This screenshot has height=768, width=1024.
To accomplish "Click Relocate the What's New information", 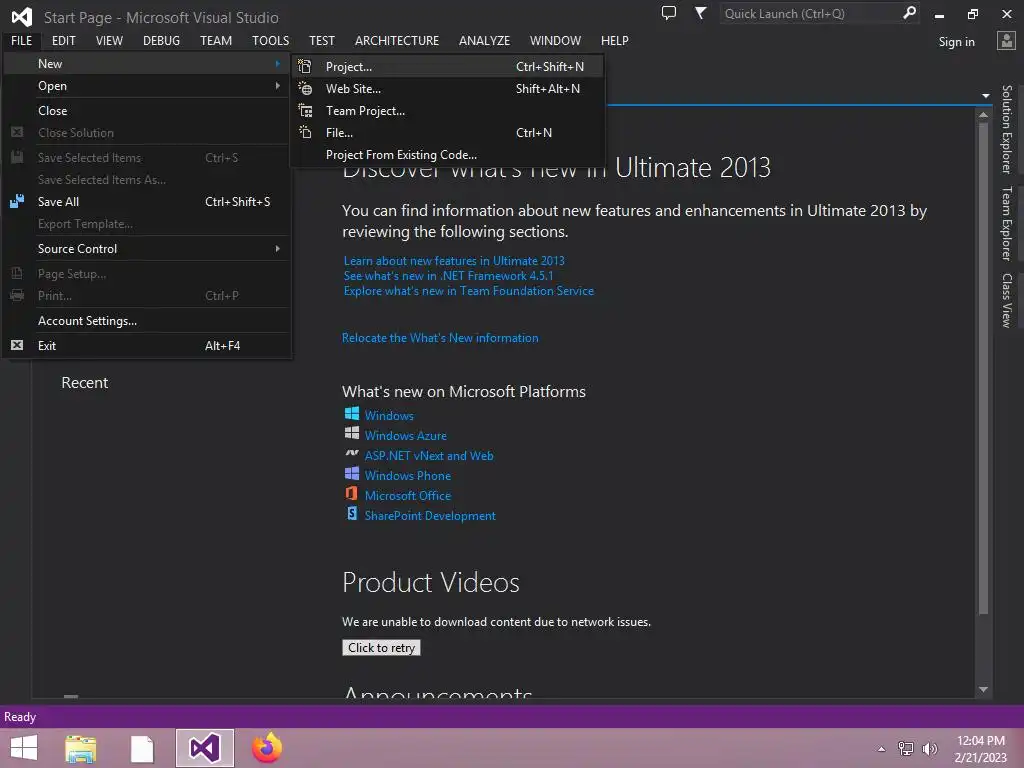I will 440,338.
